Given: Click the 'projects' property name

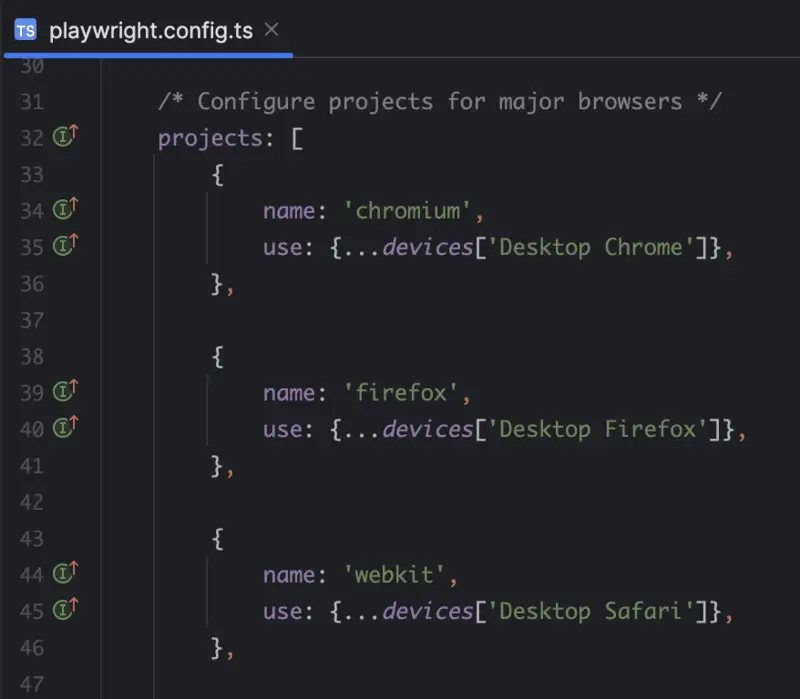Looking at the screenshot, I should pyautogui.click(x=209, y=138).
